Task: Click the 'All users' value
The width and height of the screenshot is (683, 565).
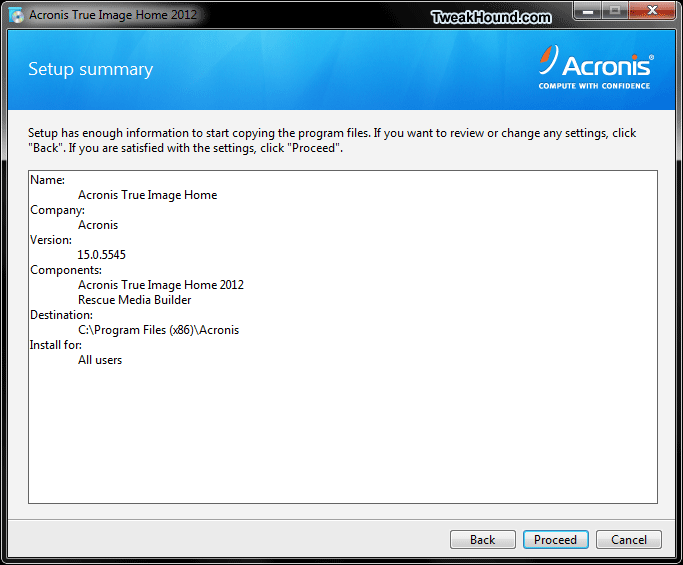Action: (100, 360)
